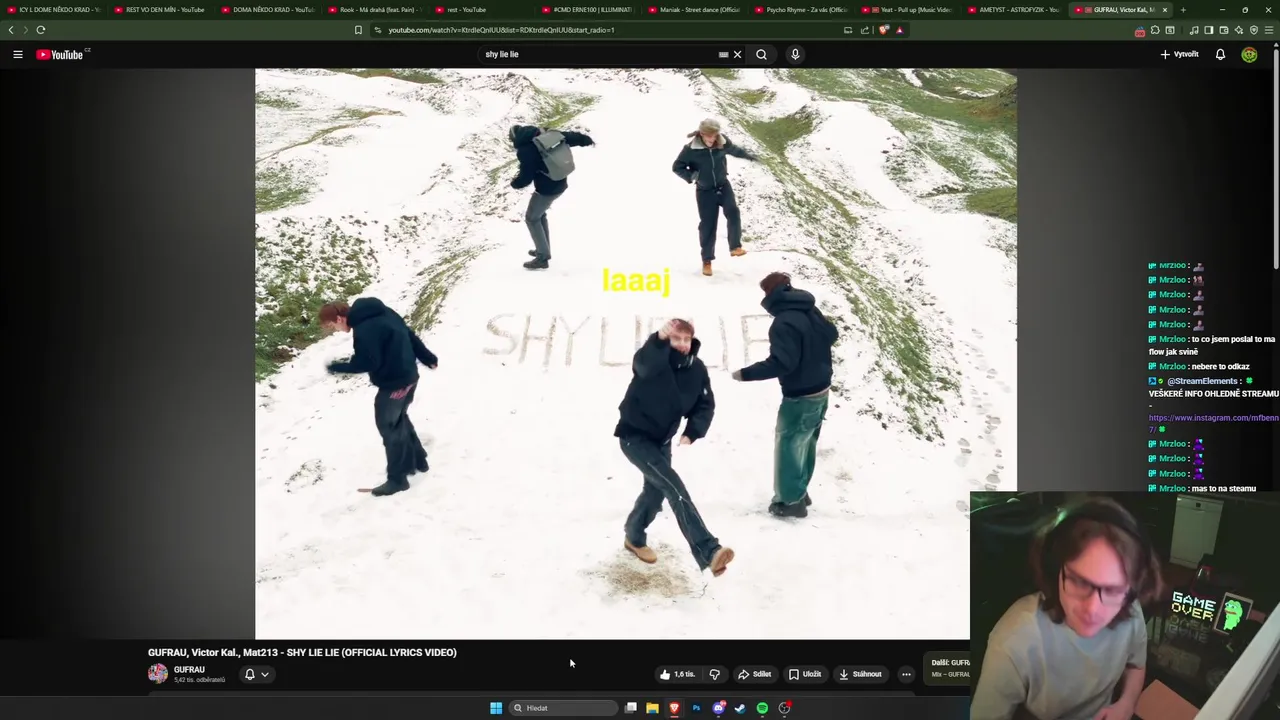This screenshot has width=1280, height=720.
Task: Open Steam from the taskbar
Action: click(740, 708)
